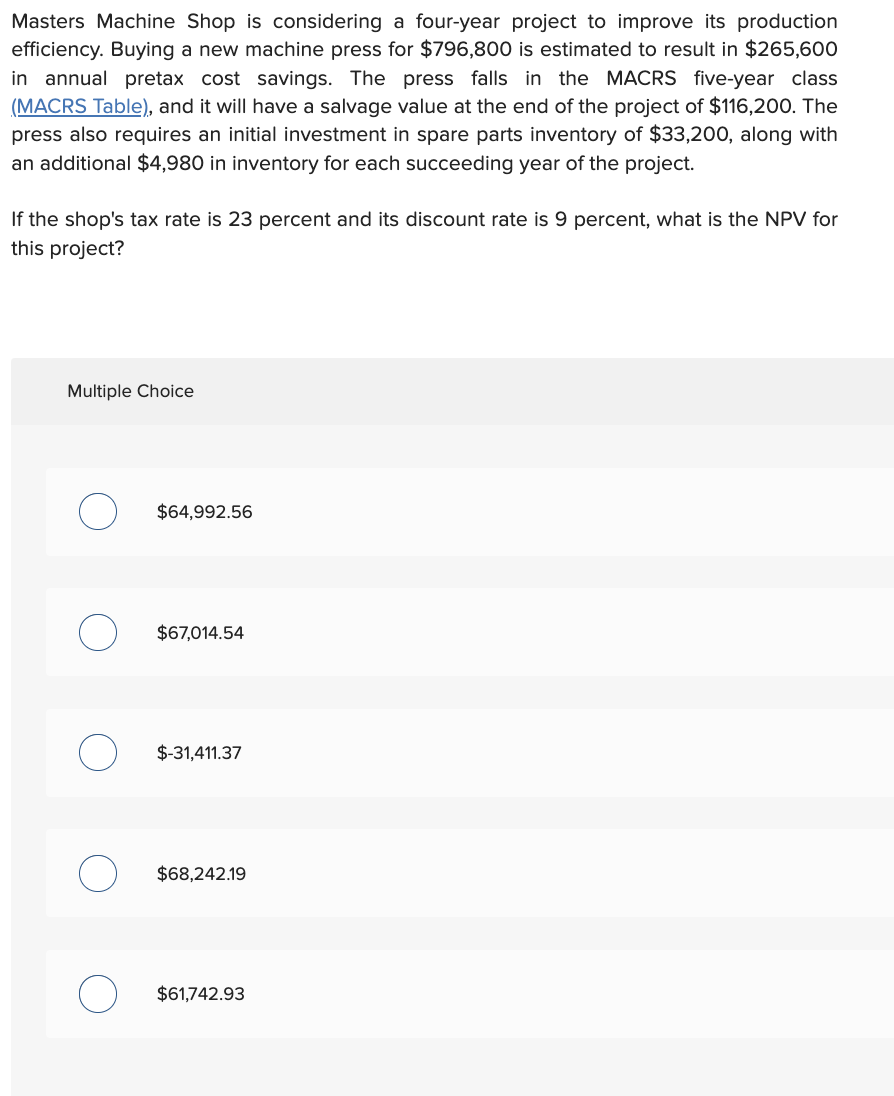Pick the radio button for $68,242.19
Viewport: 894px width, 1096px height.
[98, 874]
